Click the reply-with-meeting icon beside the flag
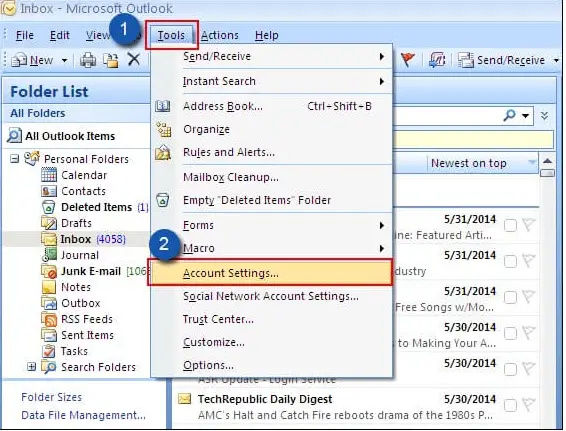The height and width of the screenshot is (431, 566). coord(437,60)
